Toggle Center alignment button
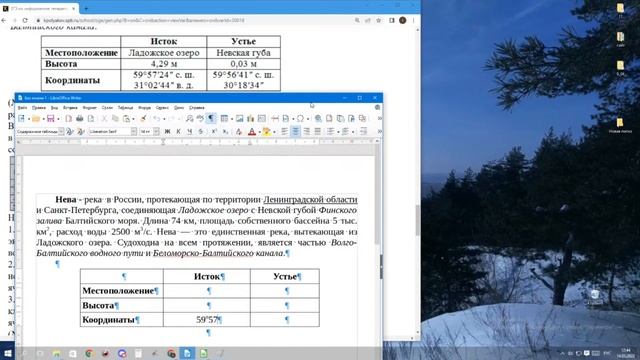The height and width of the screenshot is (360, 640). pos(296,131)
